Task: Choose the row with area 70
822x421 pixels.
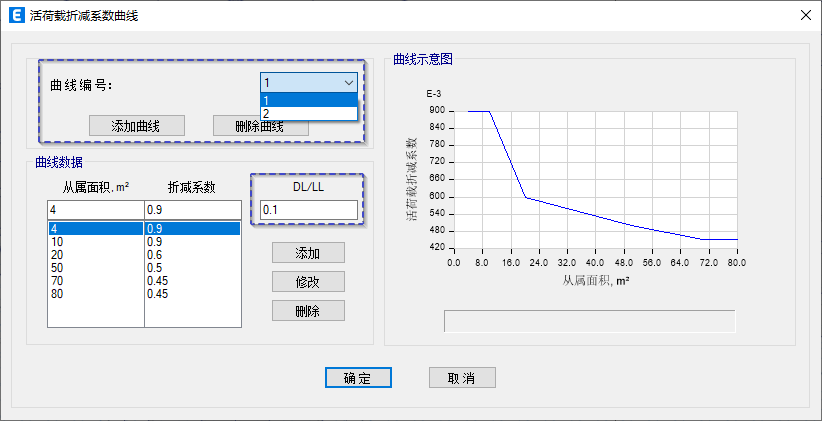Action: (95, 281)
